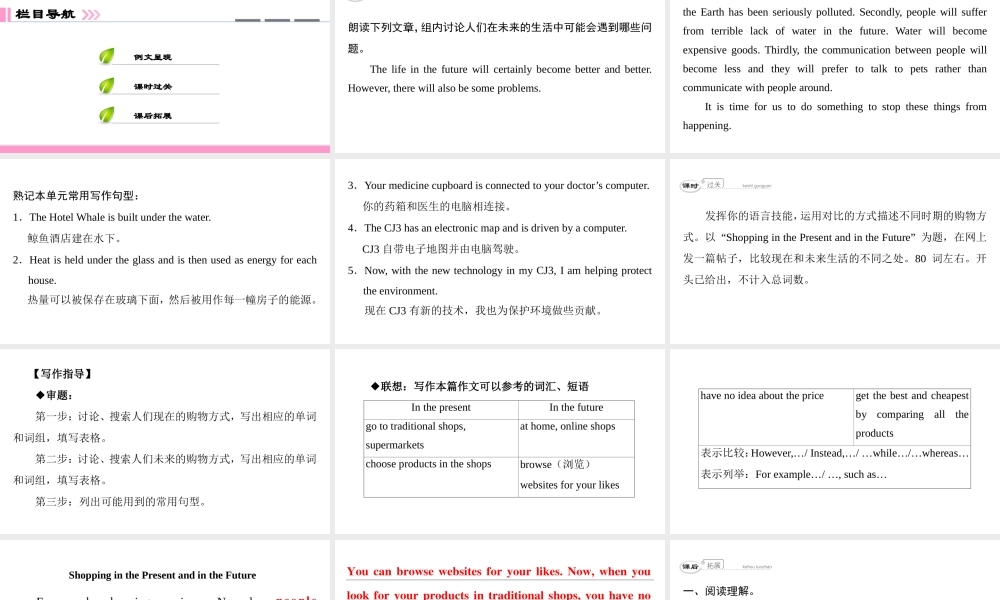
Task: Click the cell 'have no idea about the price'
Action: [776, 416]
